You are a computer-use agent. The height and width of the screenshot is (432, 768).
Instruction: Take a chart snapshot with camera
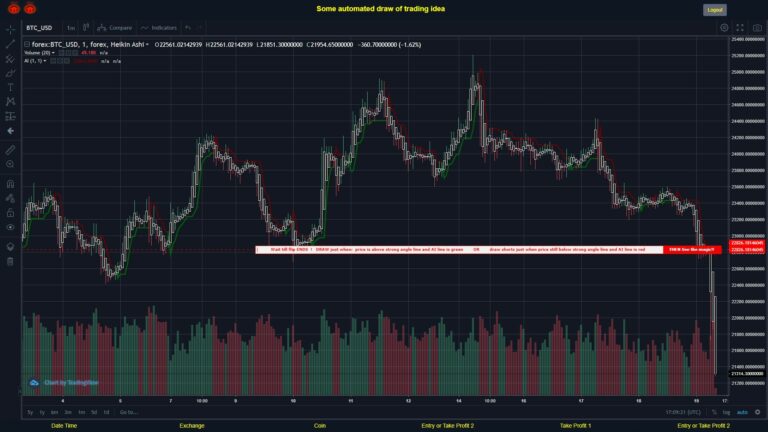[757, 28]
